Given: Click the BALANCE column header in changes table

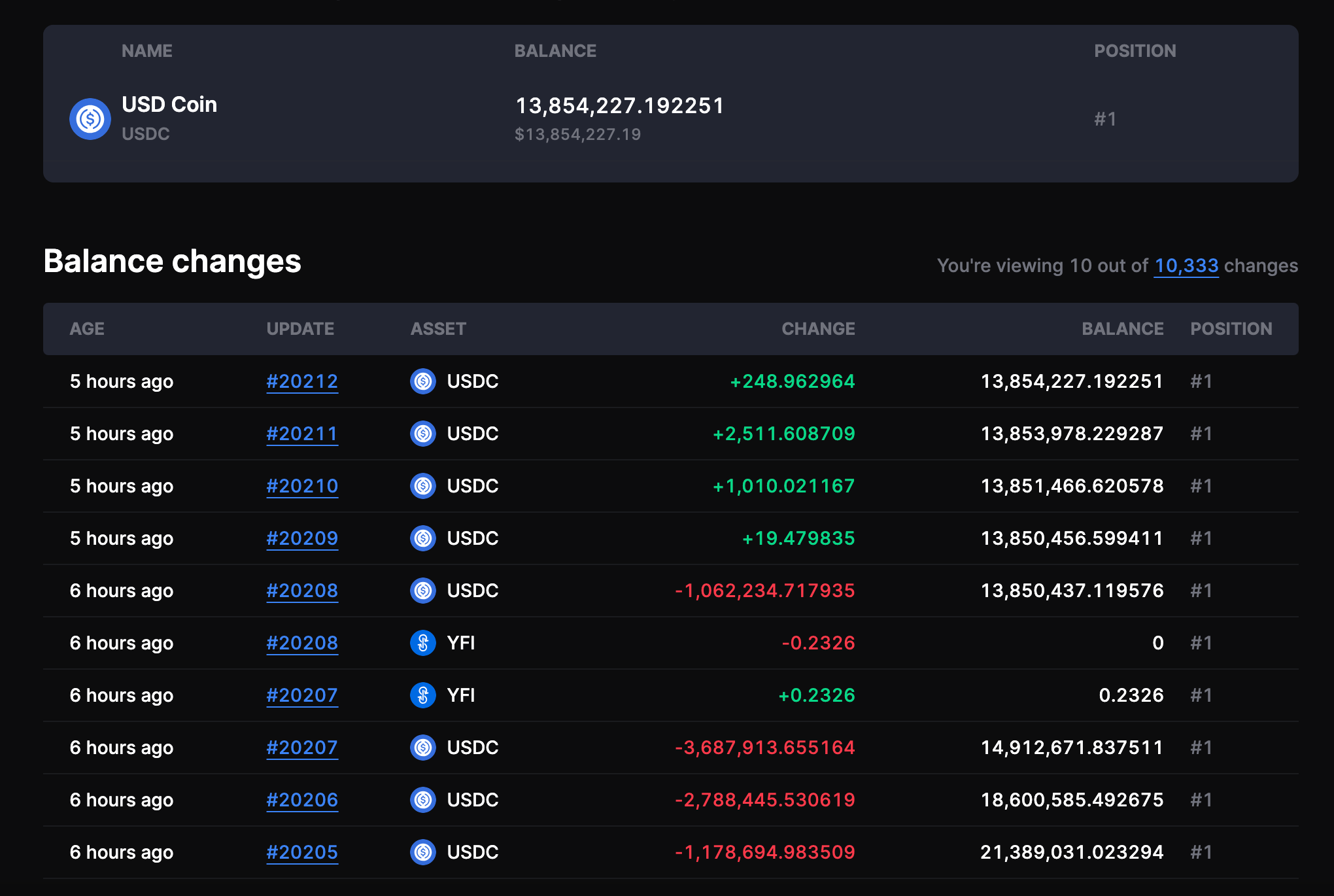Looking at the screenshot, I should point(1122,329).
